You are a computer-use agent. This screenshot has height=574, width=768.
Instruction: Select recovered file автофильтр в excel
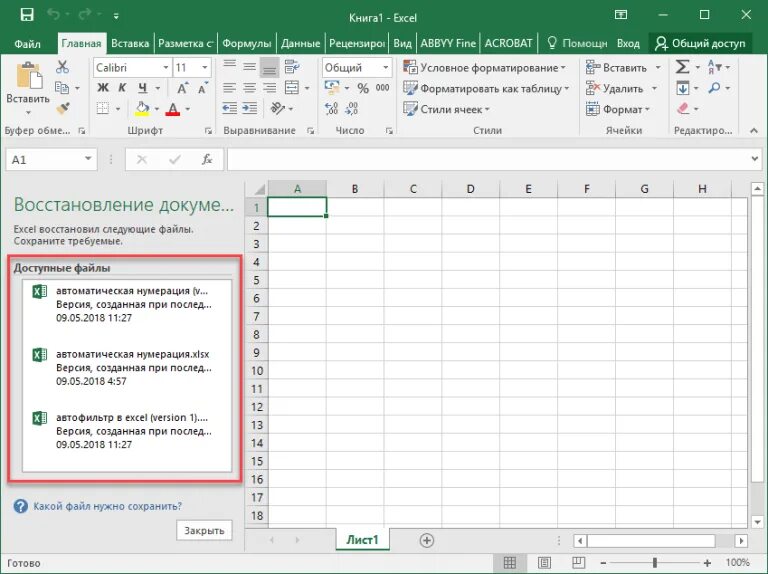point(127,431)
